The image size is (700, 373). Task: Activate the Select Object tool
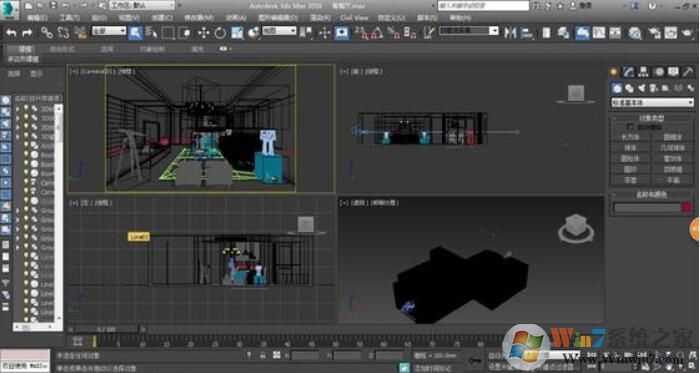coord(136,32)
